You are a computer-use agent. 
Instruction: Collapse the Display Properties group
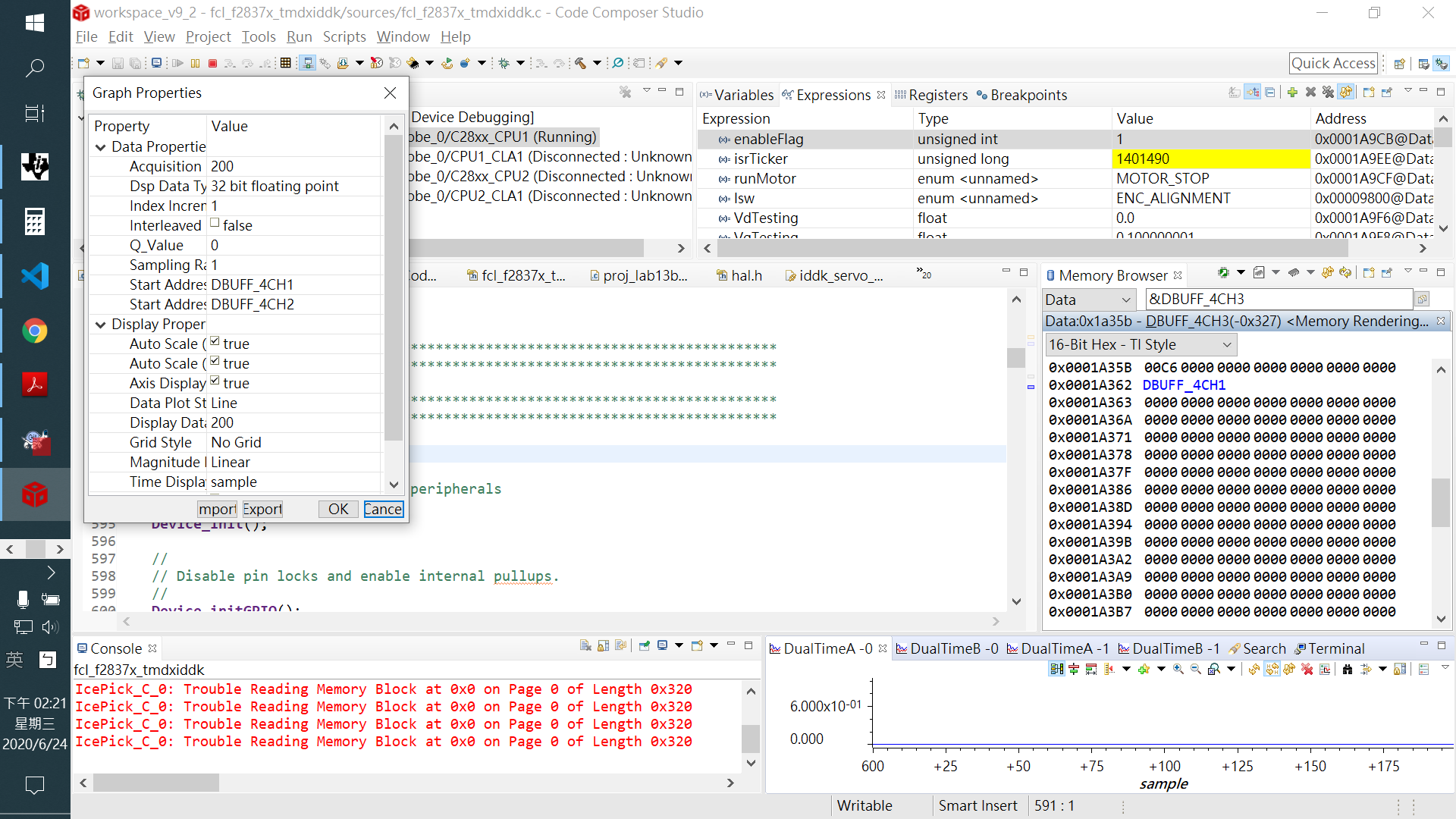100,325
